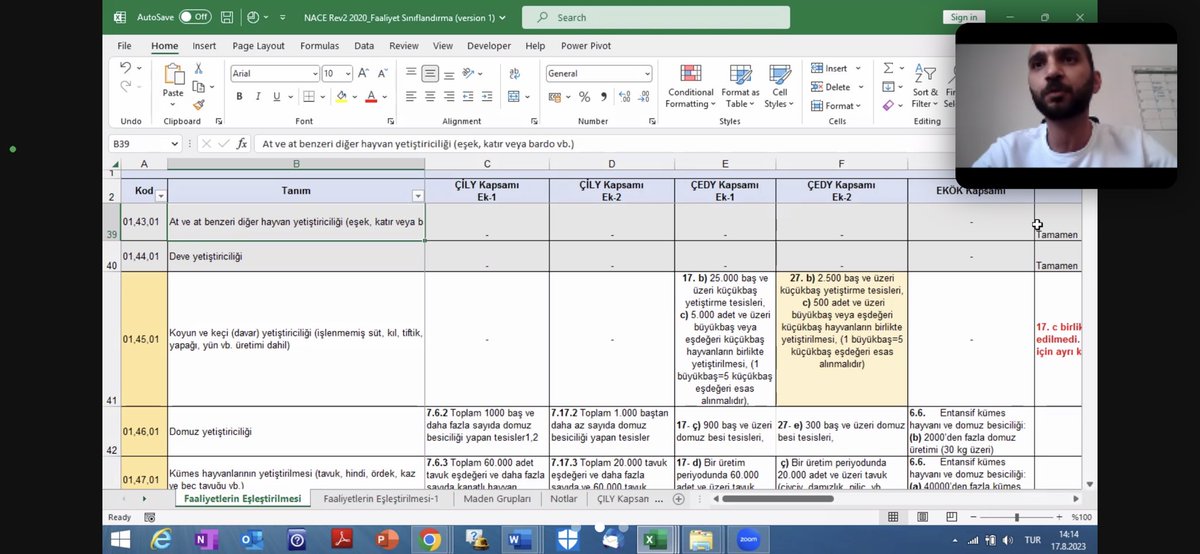Image resolution: width=1200 pixels, height=554 pixels.
Task: Open the General number format dropdown
Action: tap(647, 74)
